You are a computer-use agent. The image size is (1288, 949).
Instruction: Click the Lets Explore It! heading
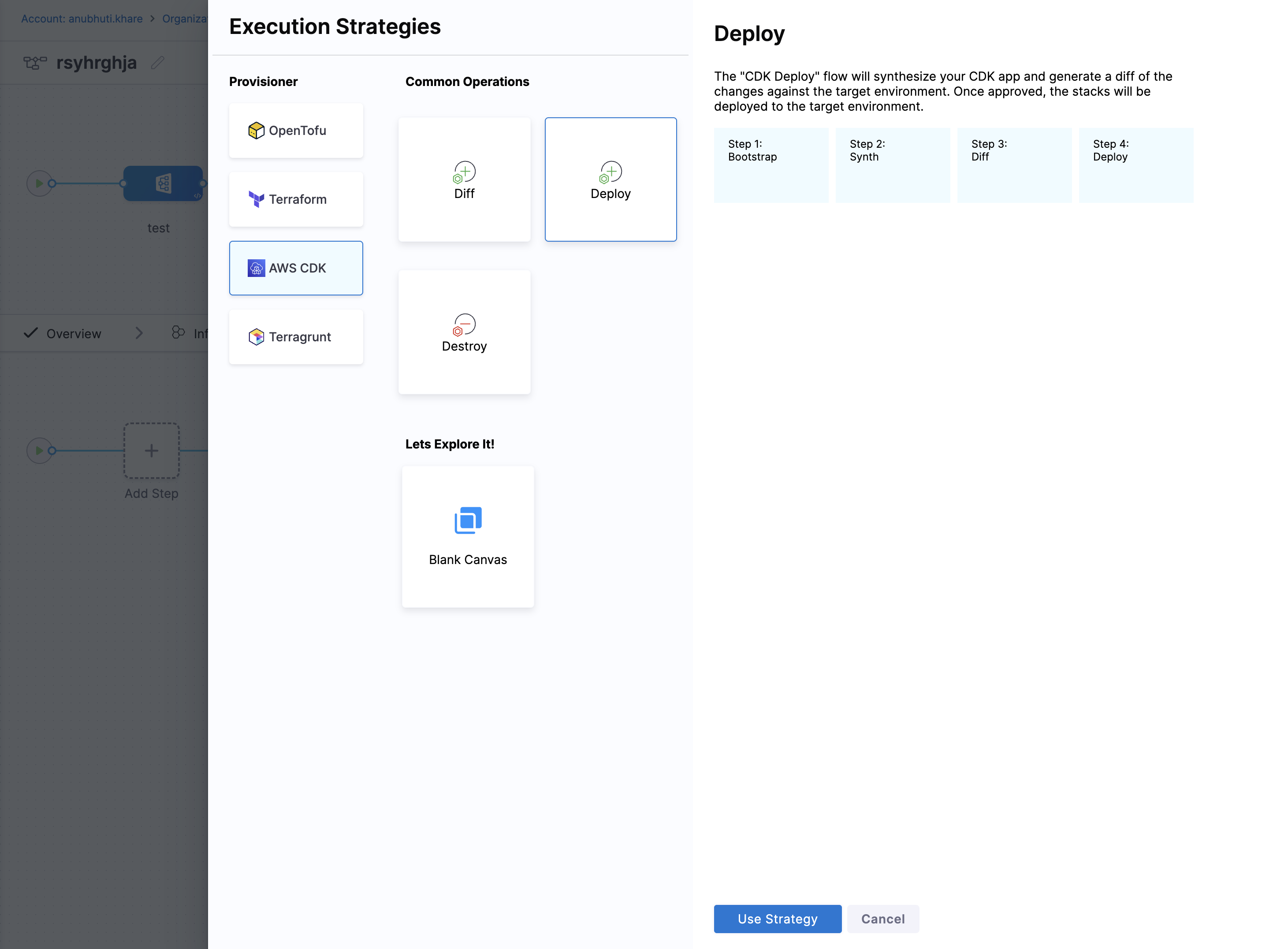tap(450, 444)
